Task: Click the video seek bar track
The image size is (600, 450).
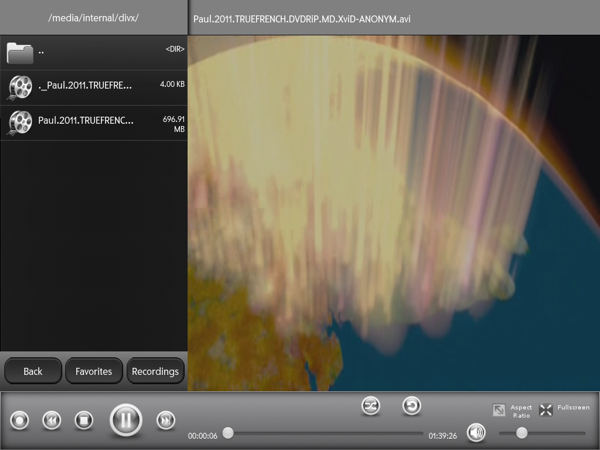Action: 326,433
